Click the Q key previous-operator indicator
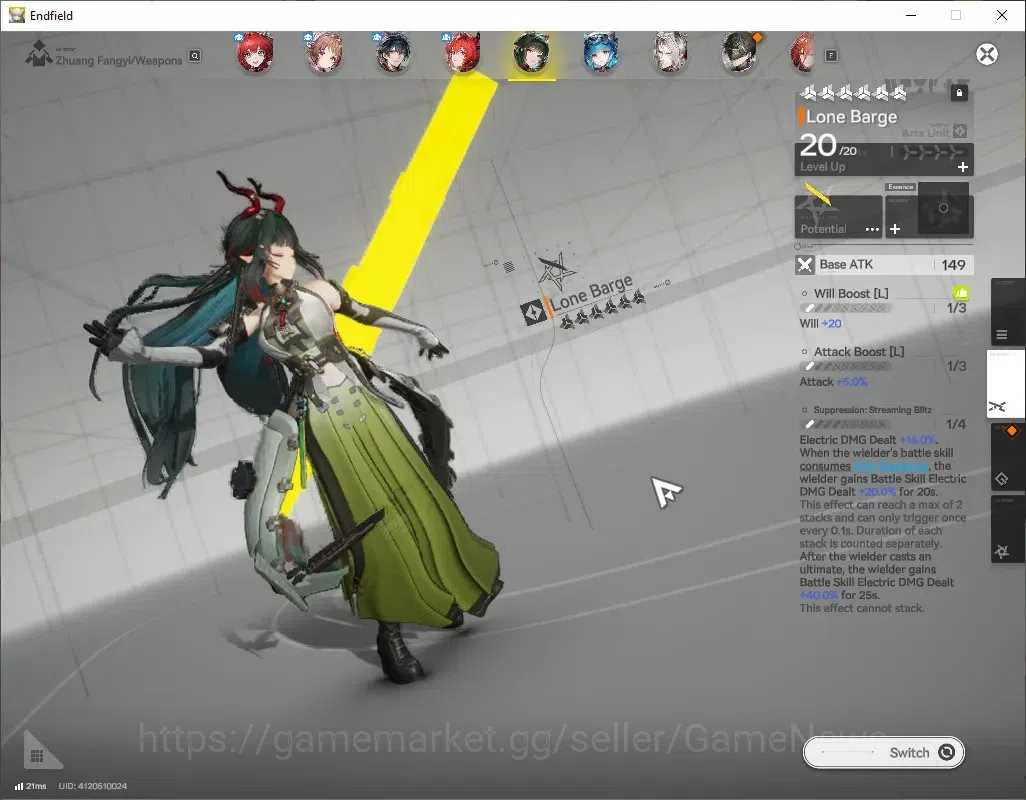Image resolution: width=1026 pixels, height=800 pixels. coord(195,56)
